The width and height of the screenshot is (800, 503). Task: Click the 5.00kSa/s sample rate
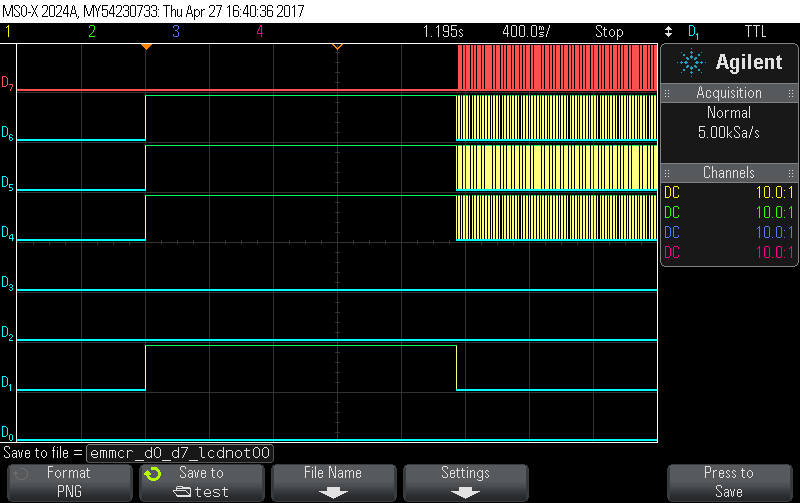click(729, 133)
